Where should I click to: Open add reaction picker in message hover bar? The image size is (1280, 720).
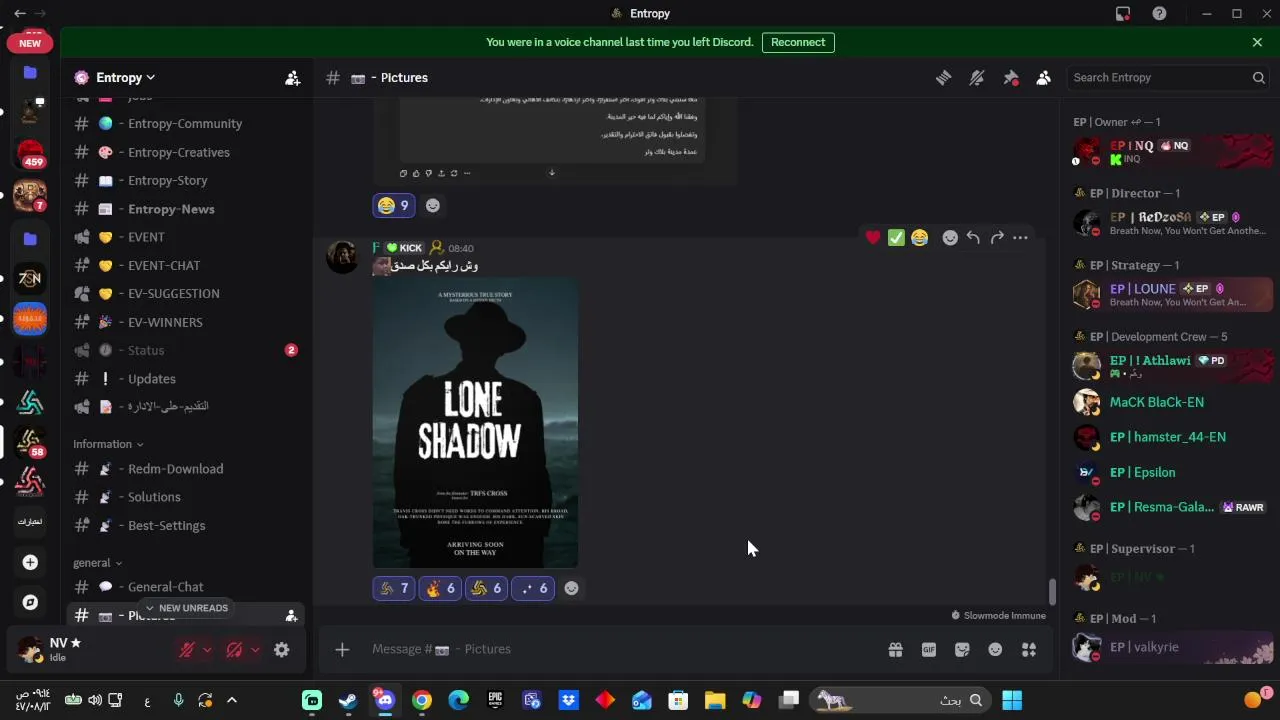point(950,237)
